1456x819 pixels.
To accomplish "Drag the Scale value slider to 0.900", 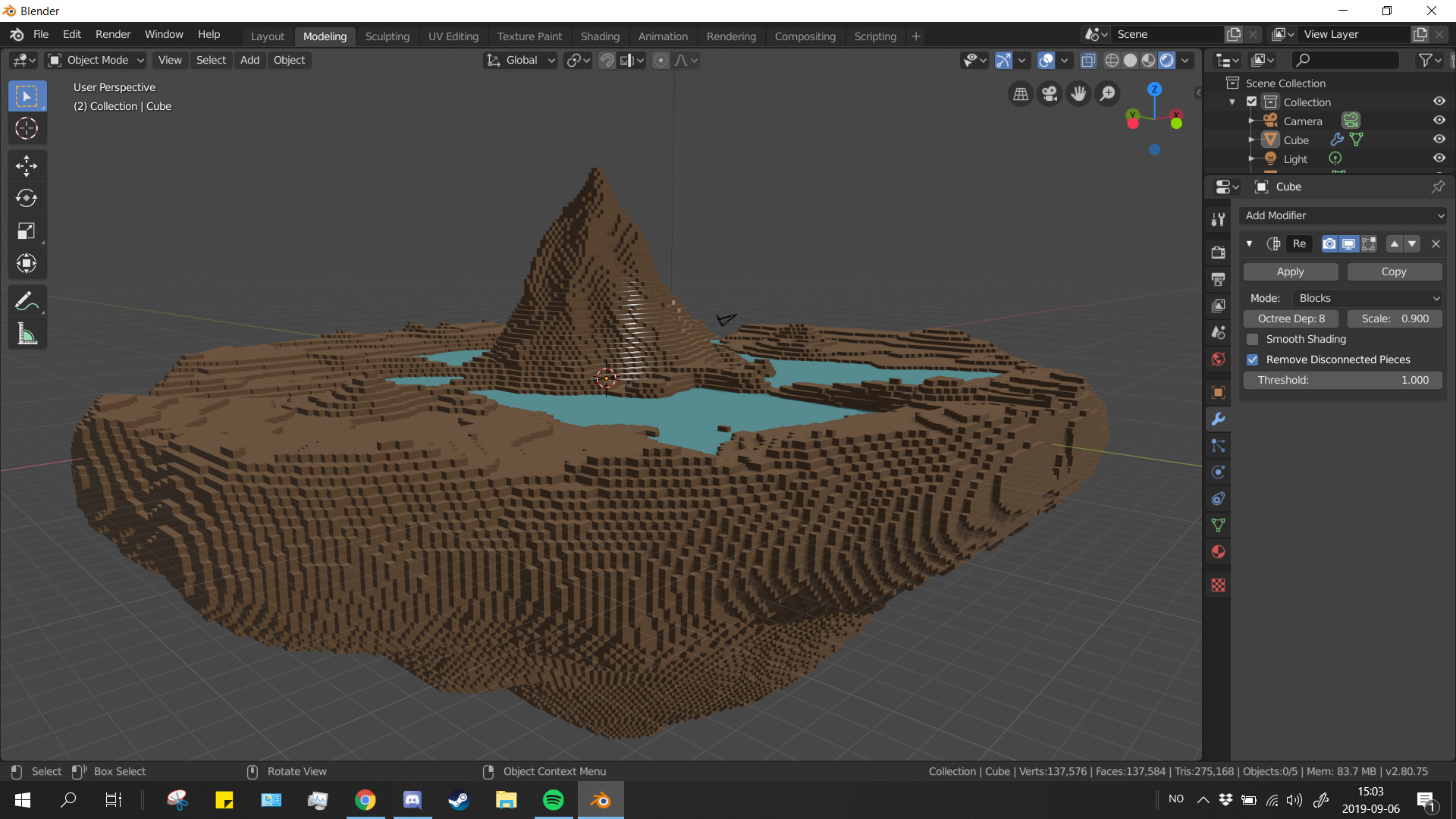I will pos(1395,318).
